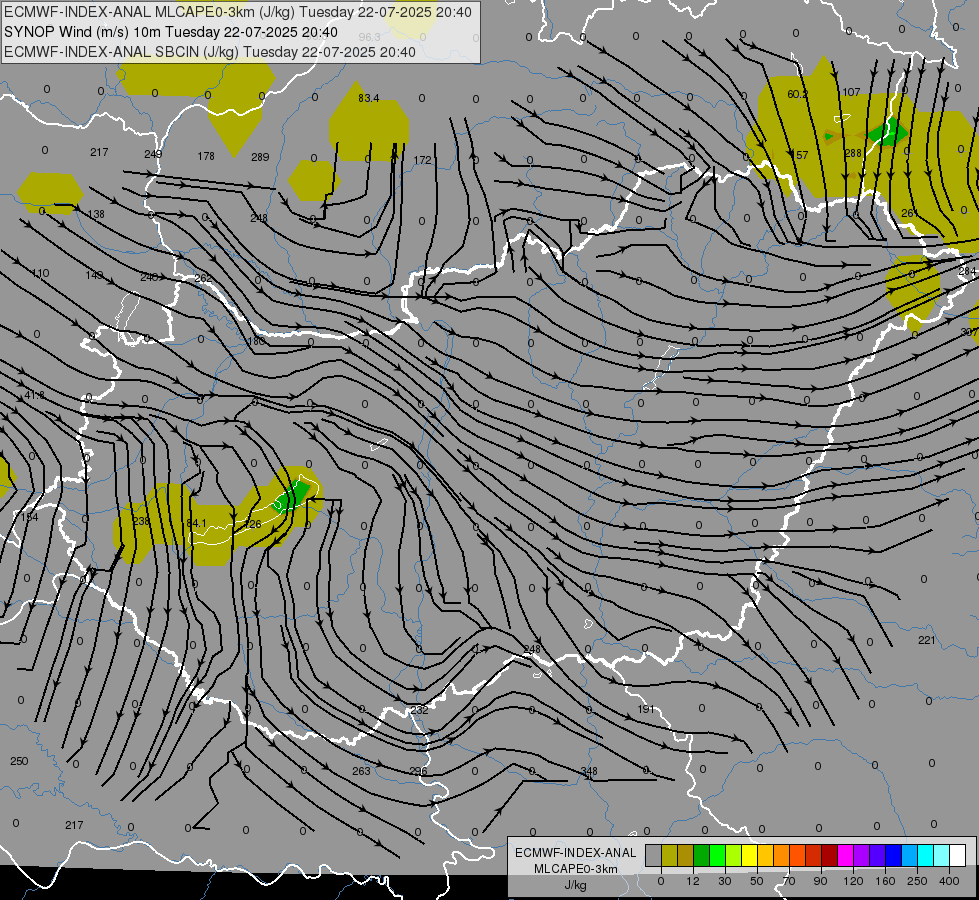Click the '84.1' map value
This screenshot has width=979, height=900.
point(196,523)
